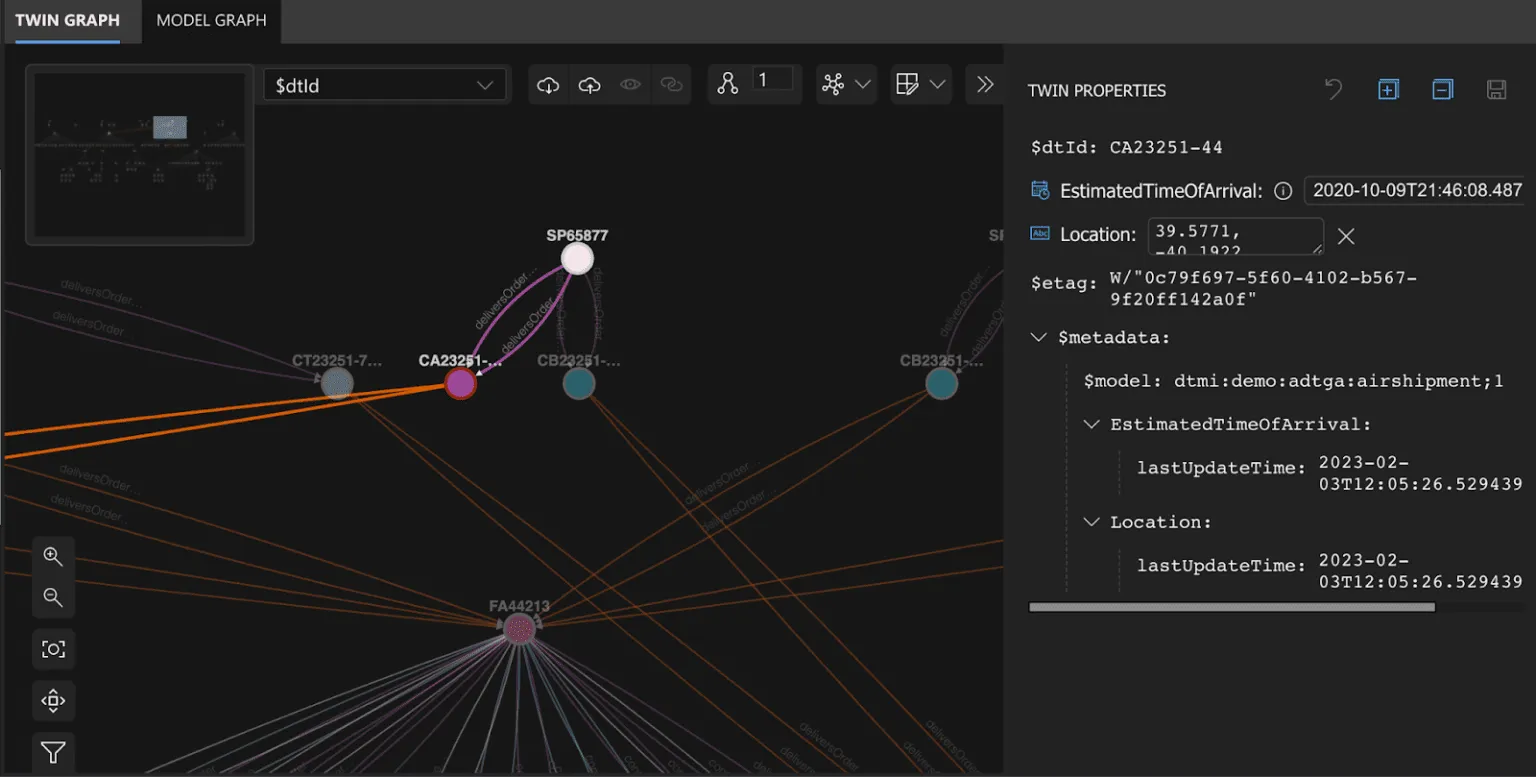Open the graph layout dropdown

tap(846, 84)
